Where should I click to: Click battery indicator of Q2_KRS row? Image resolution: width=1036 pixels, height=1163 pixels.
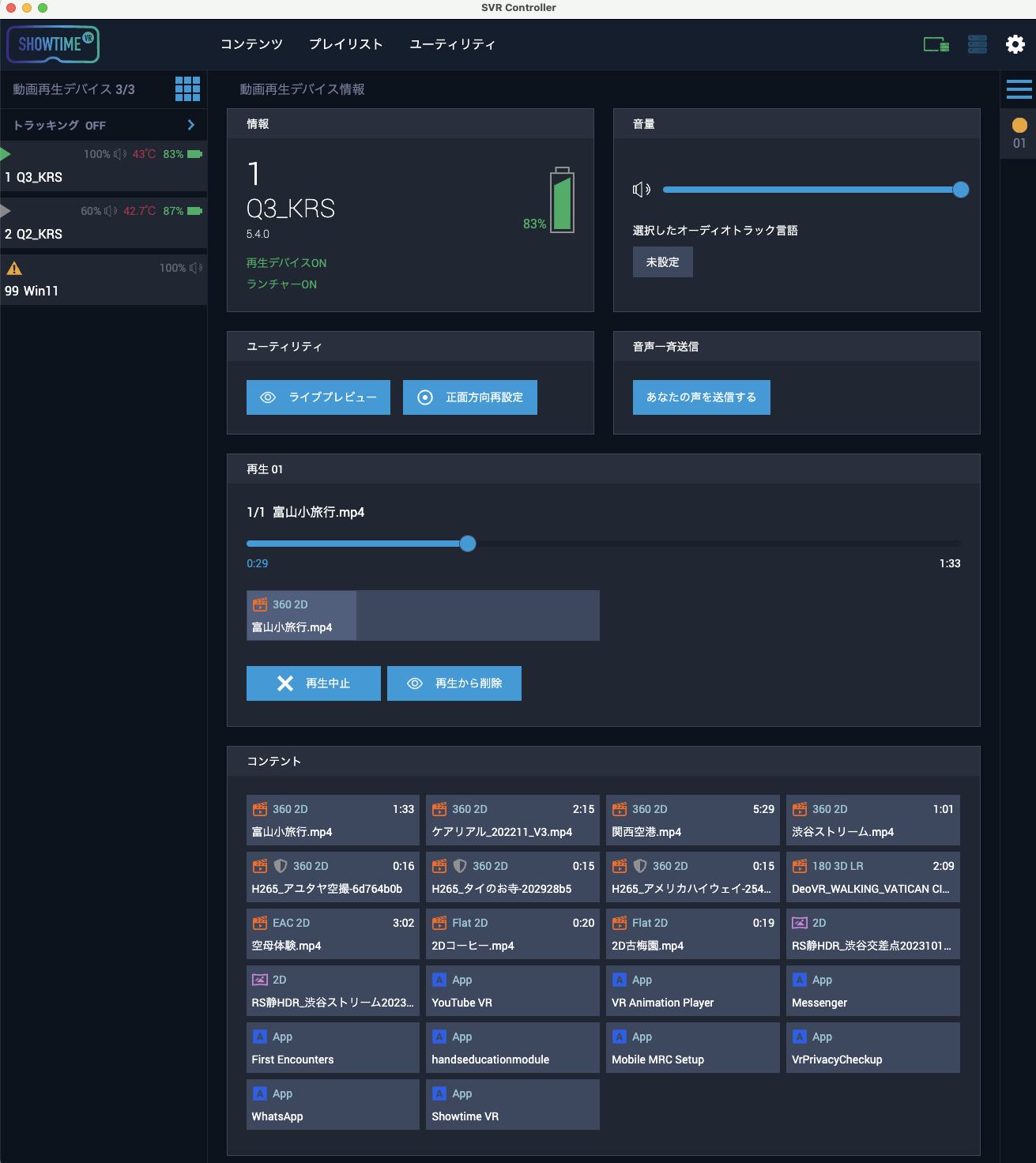pos(194,211)
